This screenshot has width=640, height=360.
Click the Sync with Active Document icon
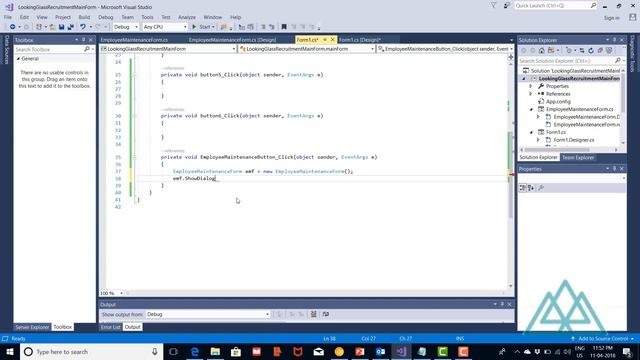click(582, 51)
